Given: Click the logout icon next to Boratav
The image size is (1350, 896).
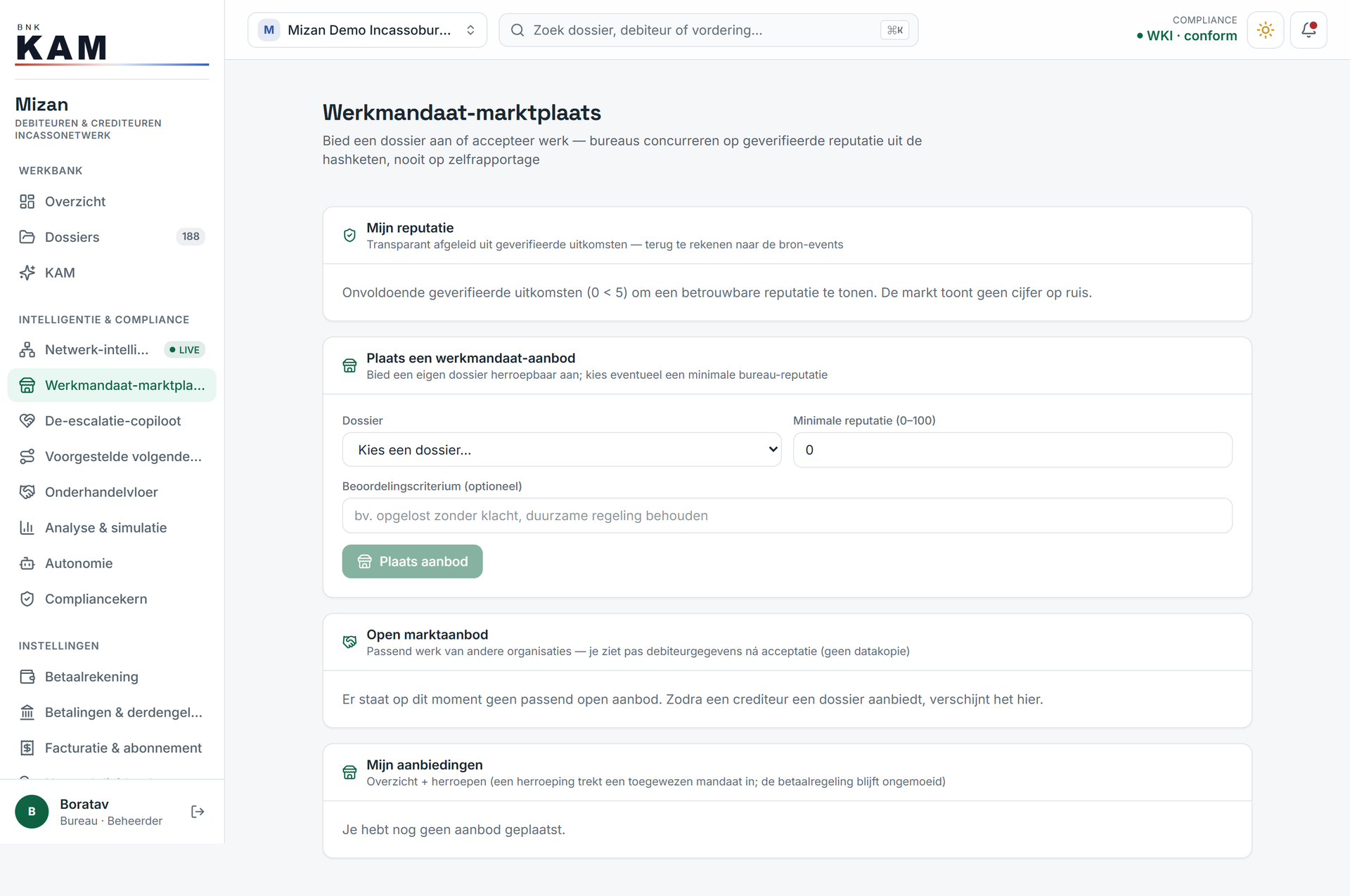Looking at the screenshot, I should click(198, 812).
